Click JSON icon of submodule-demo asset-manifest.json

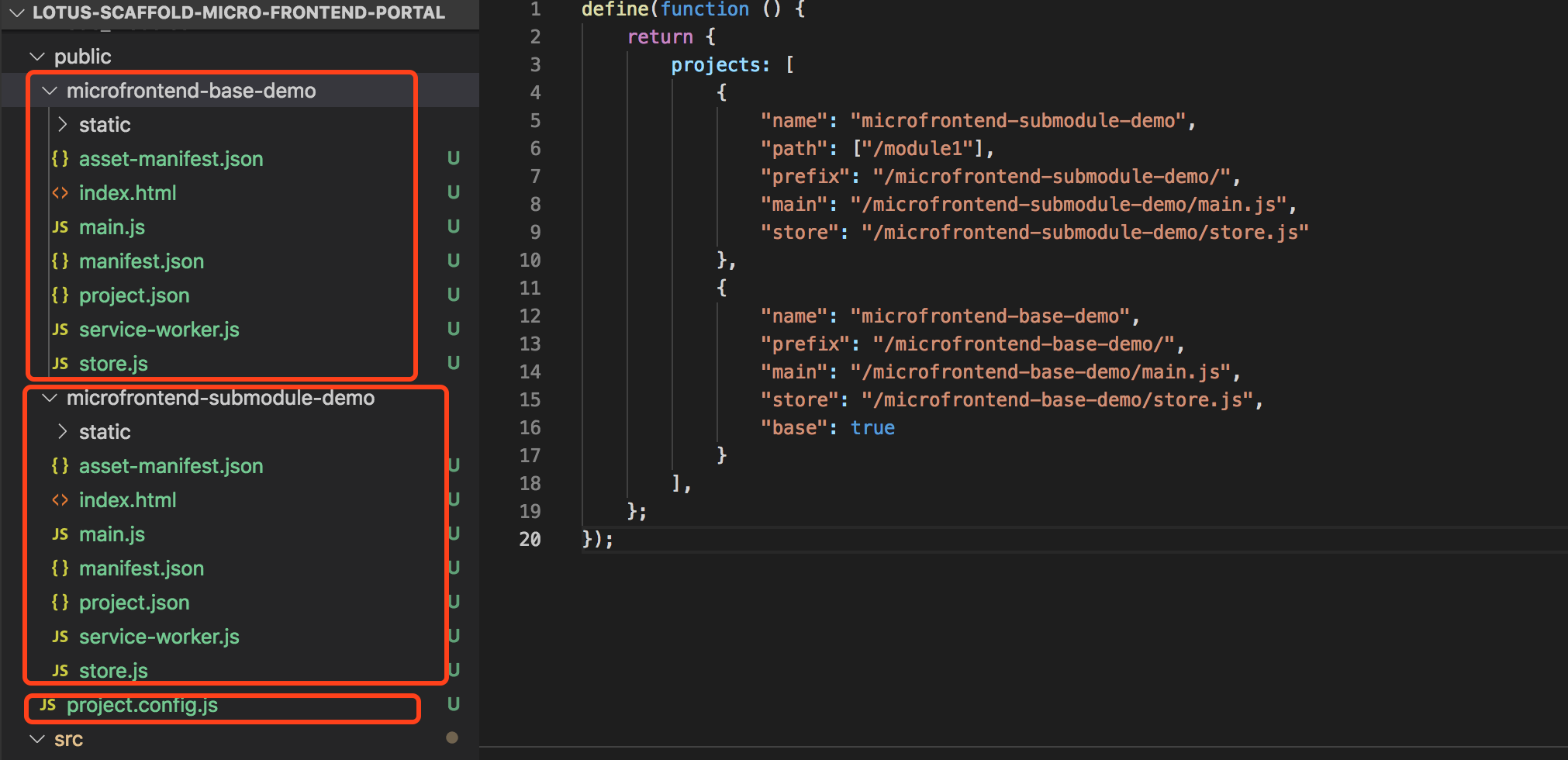[60, 465]
